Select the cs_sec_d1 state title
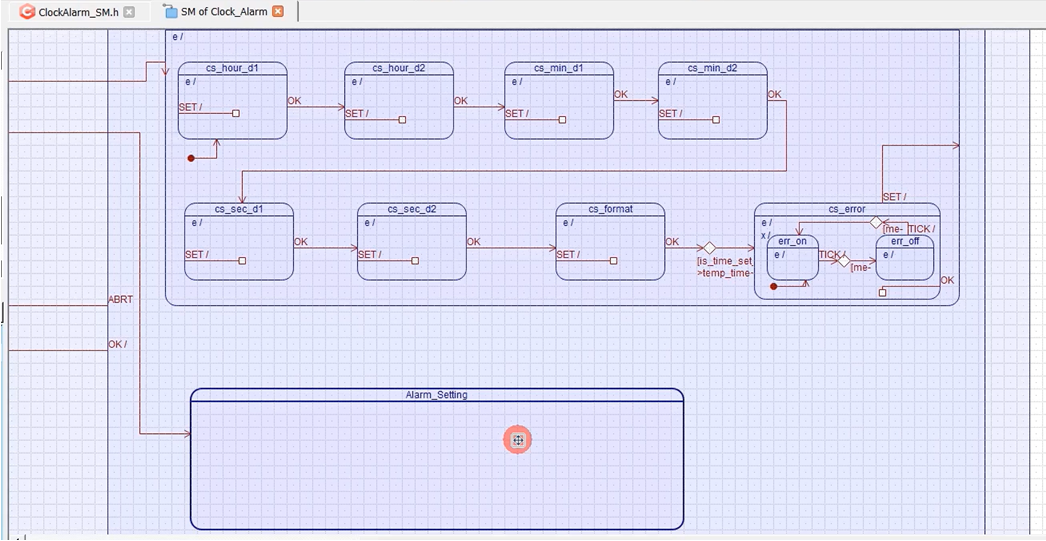 [x=239, y=209]
